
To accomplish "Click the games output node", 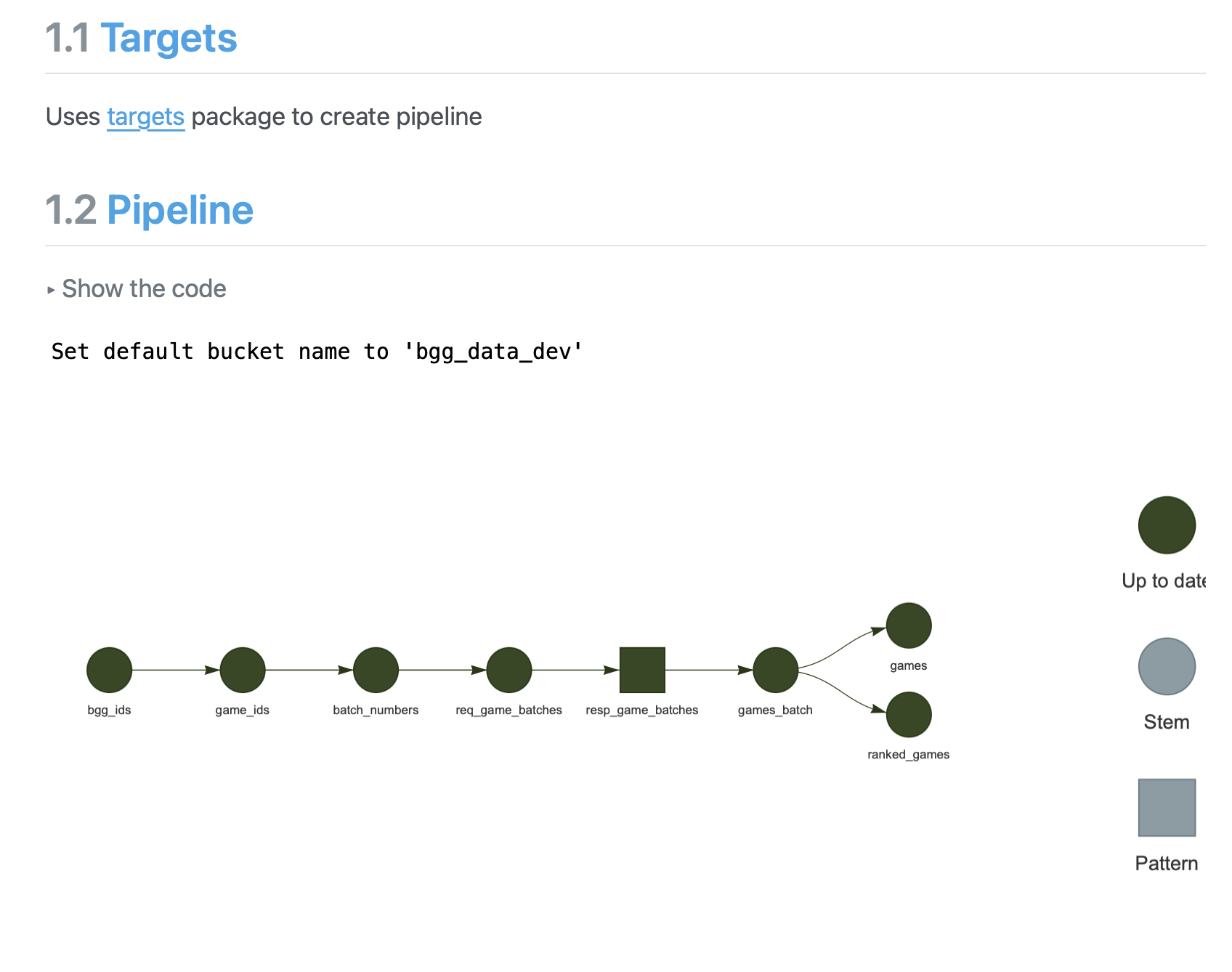I will tap(909, 625).
